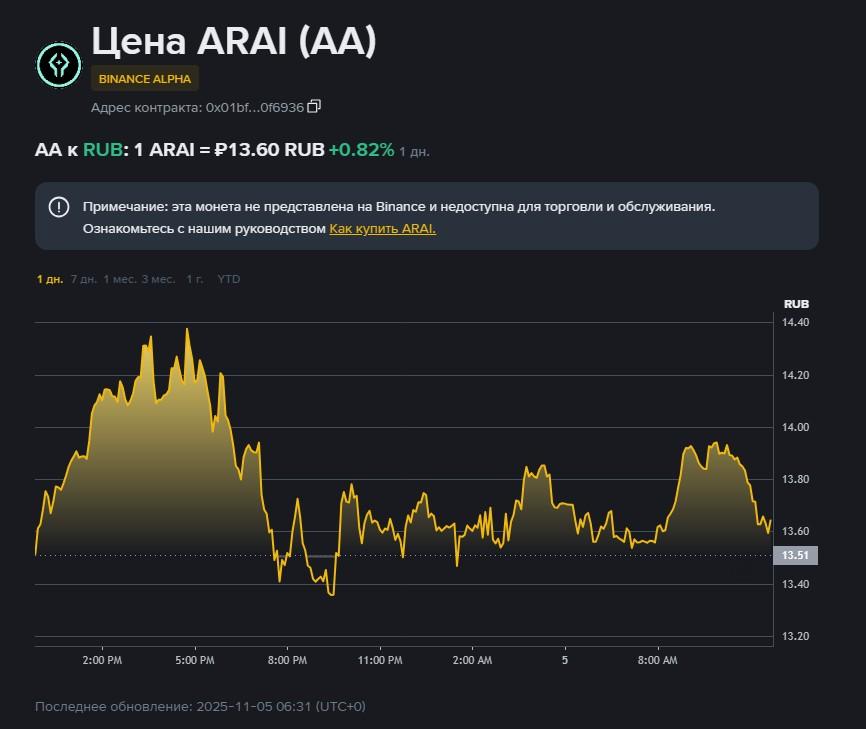Click the highest peak on the price chart

pos(187,328)
